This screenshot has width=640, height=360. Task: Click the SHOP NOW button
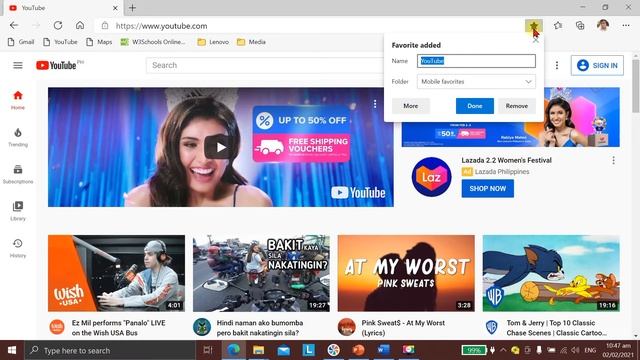(x=488, y=189)
